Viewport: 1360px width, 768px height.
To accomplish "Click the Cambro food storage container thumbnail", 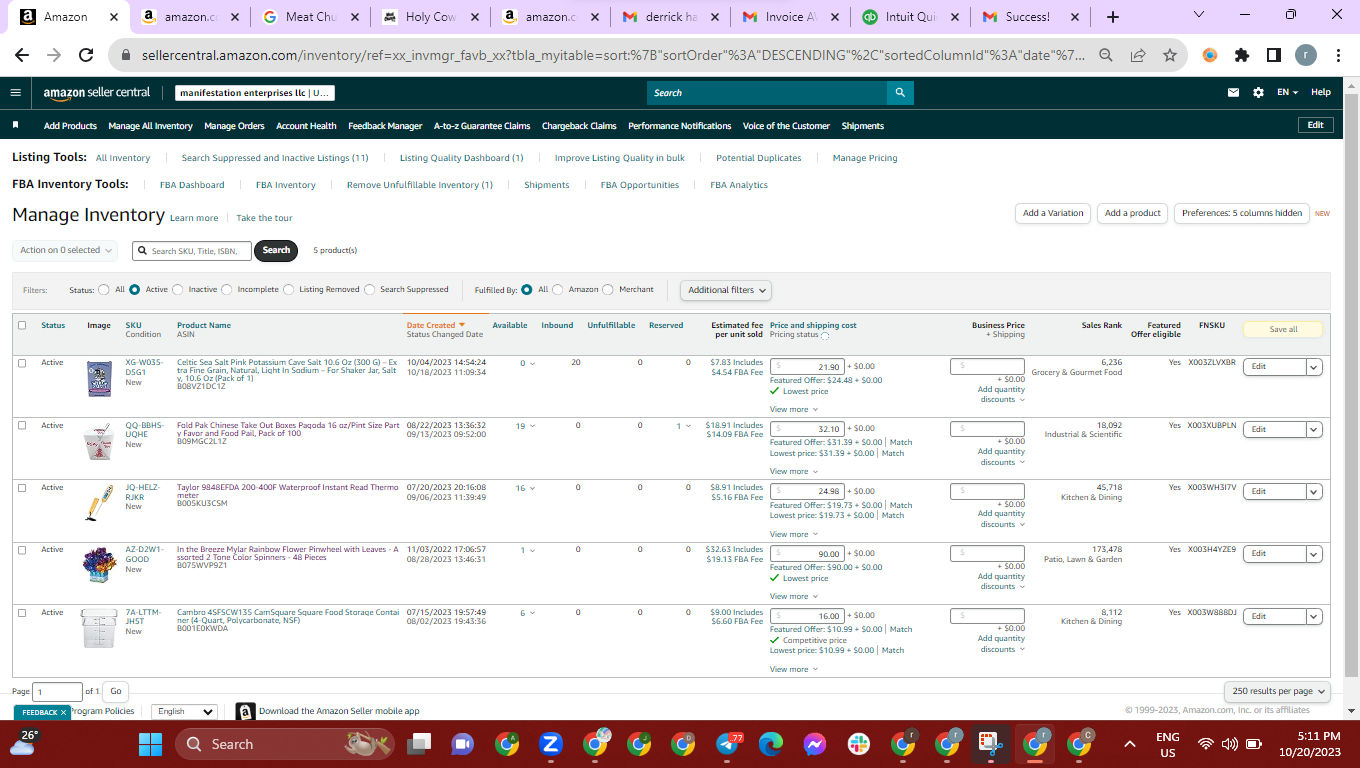I will (x=99, y=628).
